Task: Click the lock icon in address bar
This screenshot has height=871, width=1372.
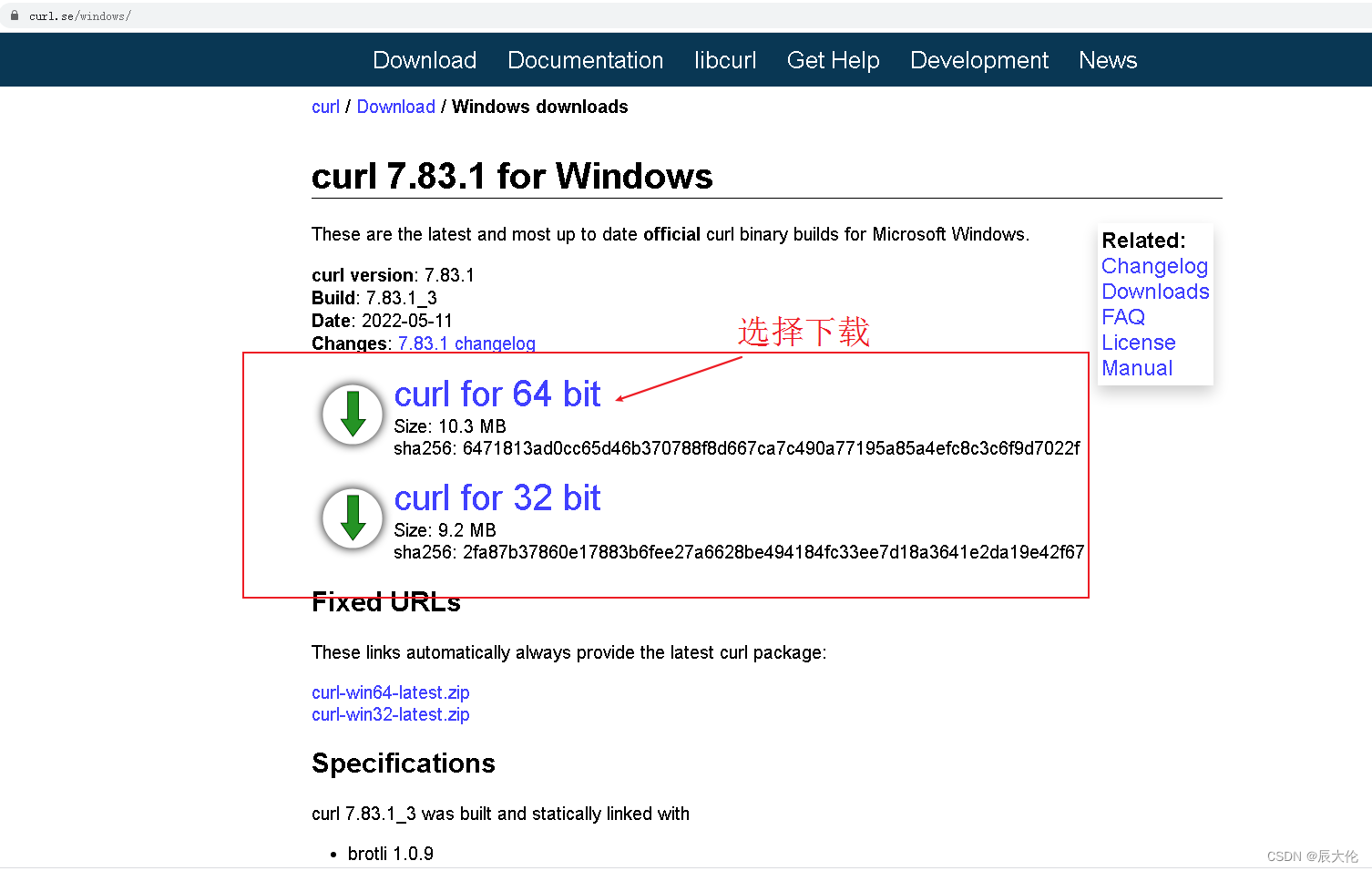Action: (x=15, y=15)
